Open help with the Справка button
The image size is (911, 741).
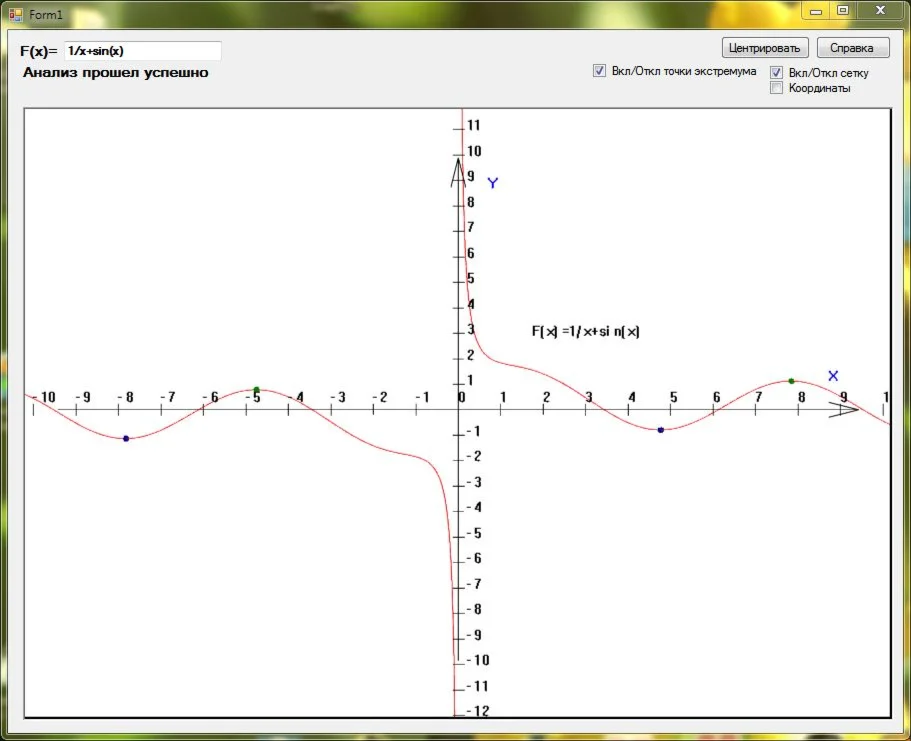[x=852, y=48]
